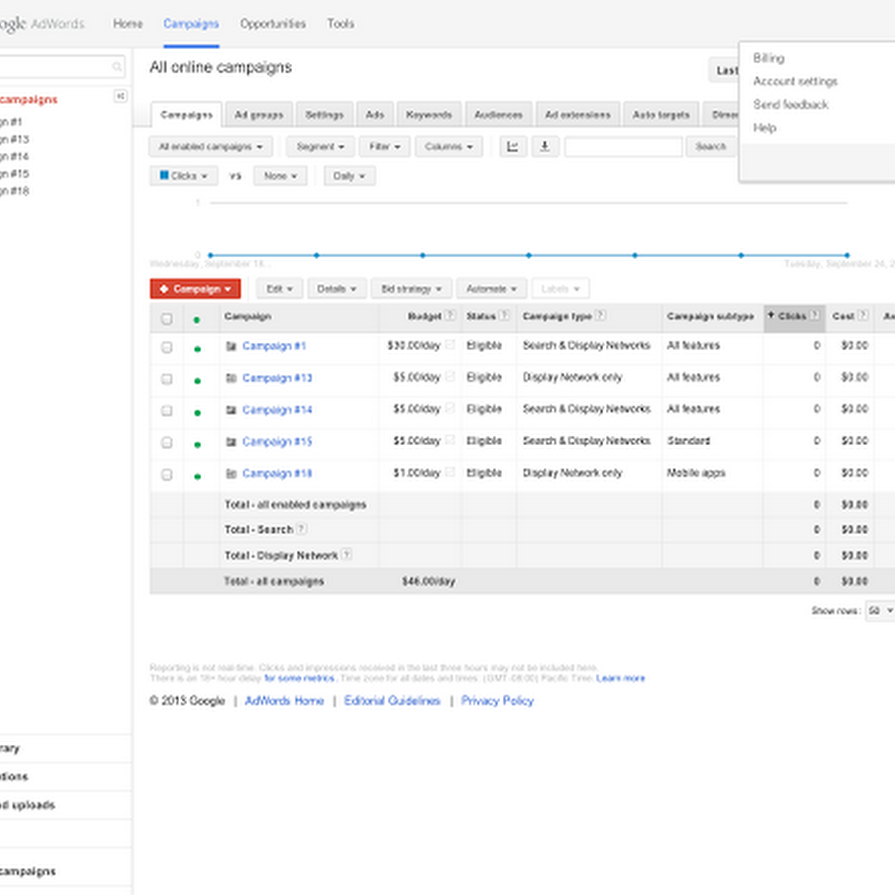Click the green status dot for Campaign #1
Screen dimensions: 895x895
pyautogui.click(x=197, y=349)
